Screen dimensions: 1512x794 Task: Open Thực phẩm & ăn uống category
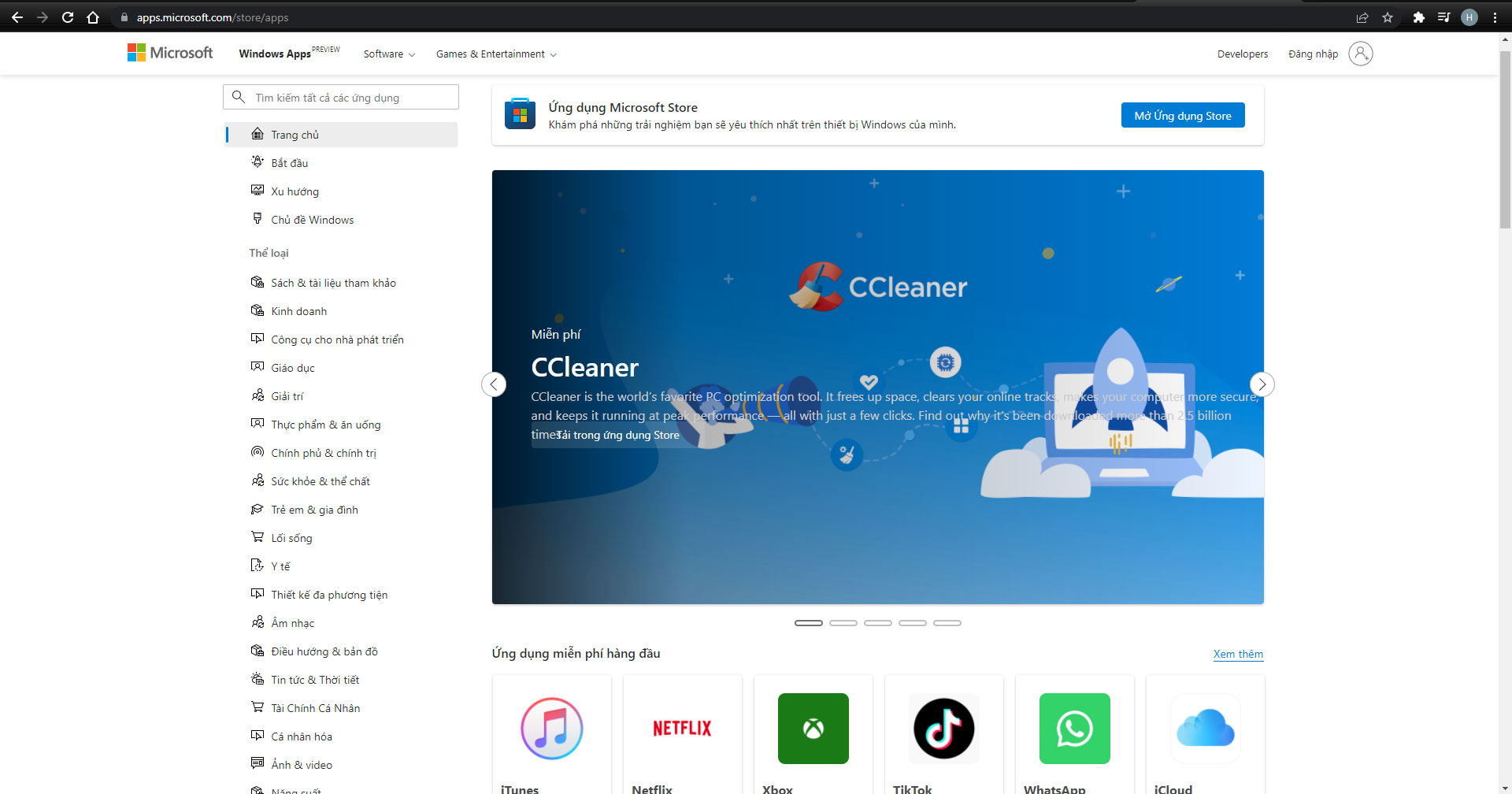click(x=341, y=425)
